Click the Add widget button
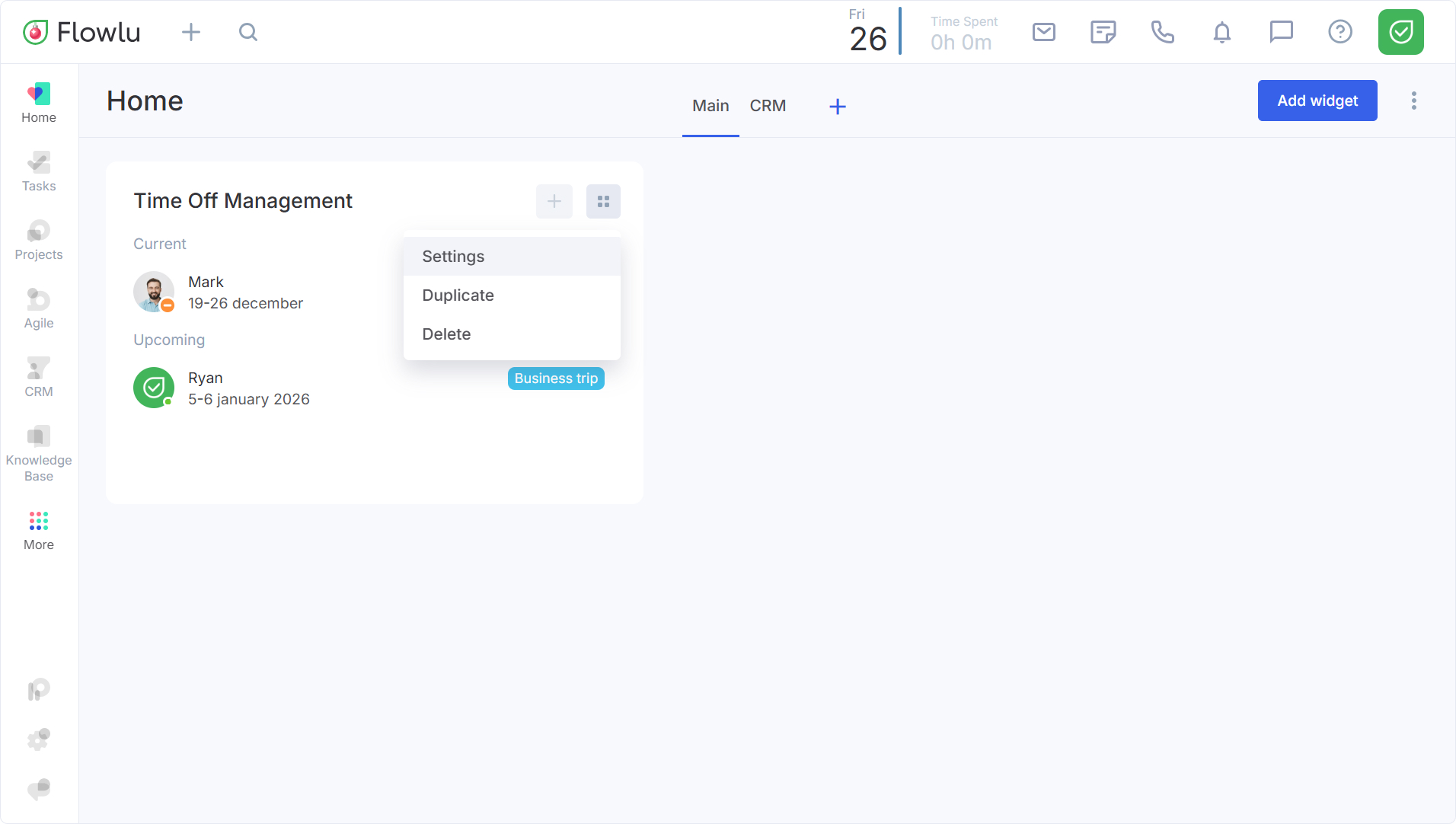Screen dimensions: 1456x824 1317,101
